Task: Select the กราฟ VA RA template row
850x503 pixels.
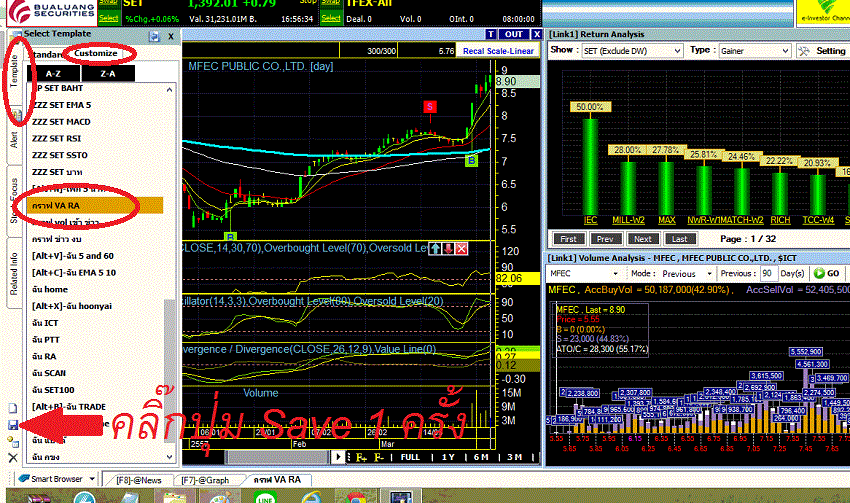Action: (x=95, y=205)
